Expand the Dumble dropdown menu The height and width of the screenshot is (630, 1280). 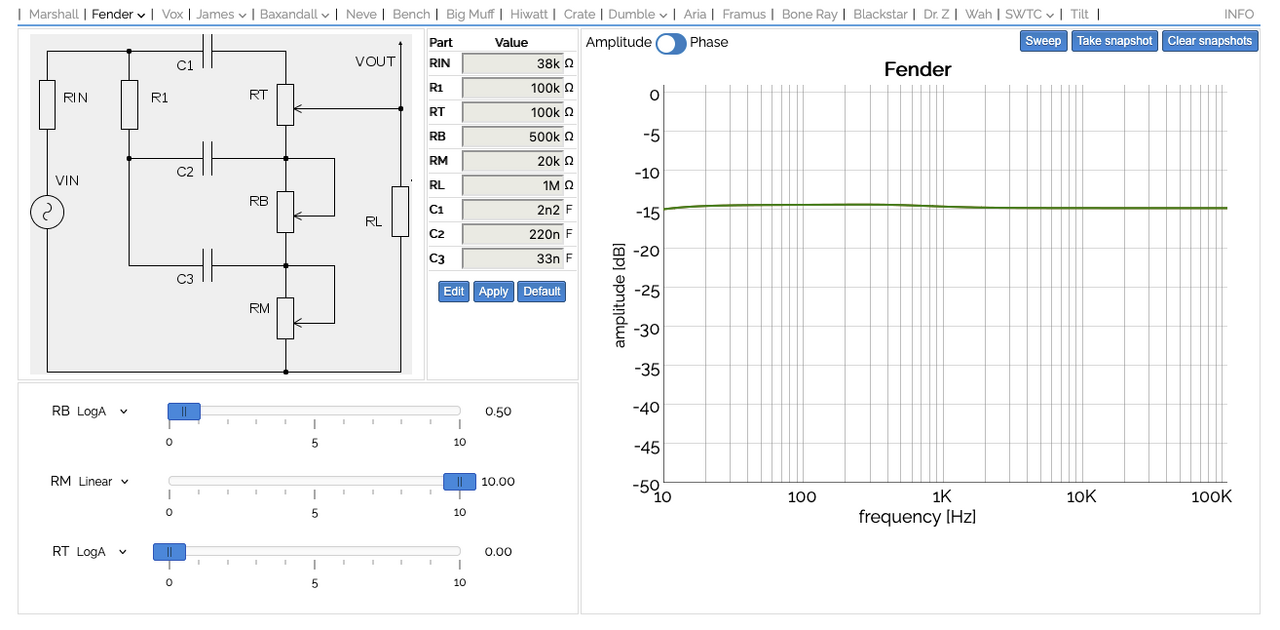coord(638,14)
